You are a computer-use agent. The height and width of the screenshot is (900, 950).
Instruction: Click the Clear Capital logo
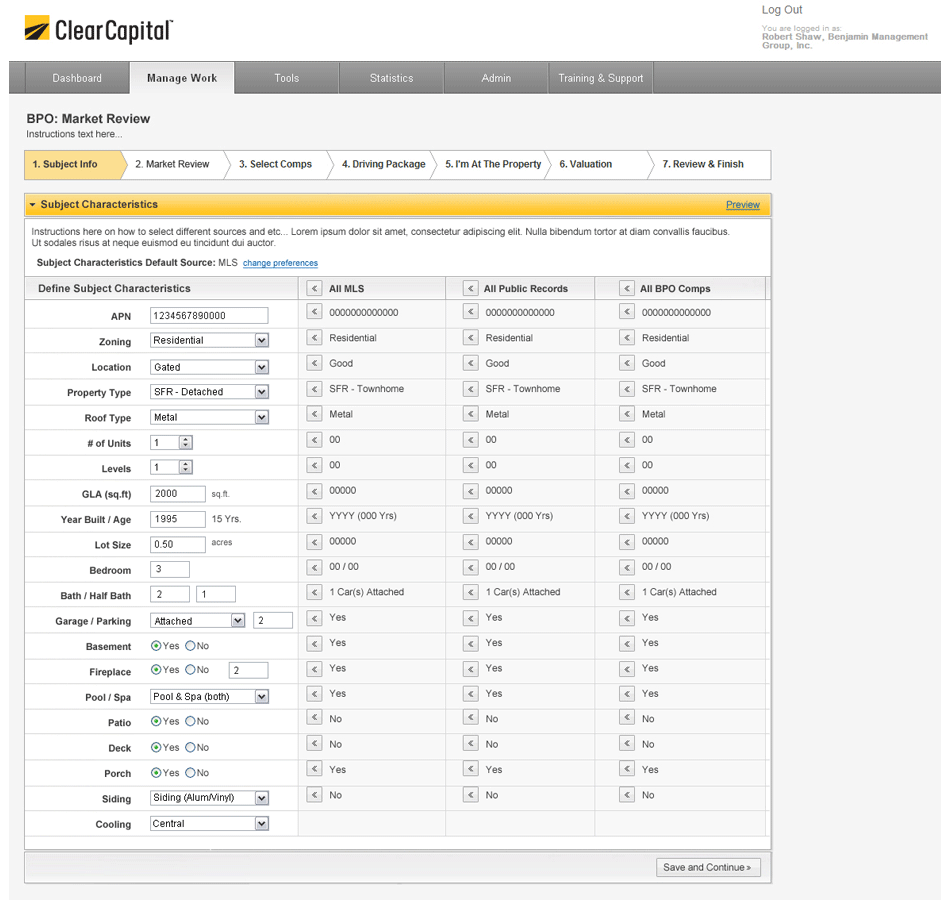point(98,30)
